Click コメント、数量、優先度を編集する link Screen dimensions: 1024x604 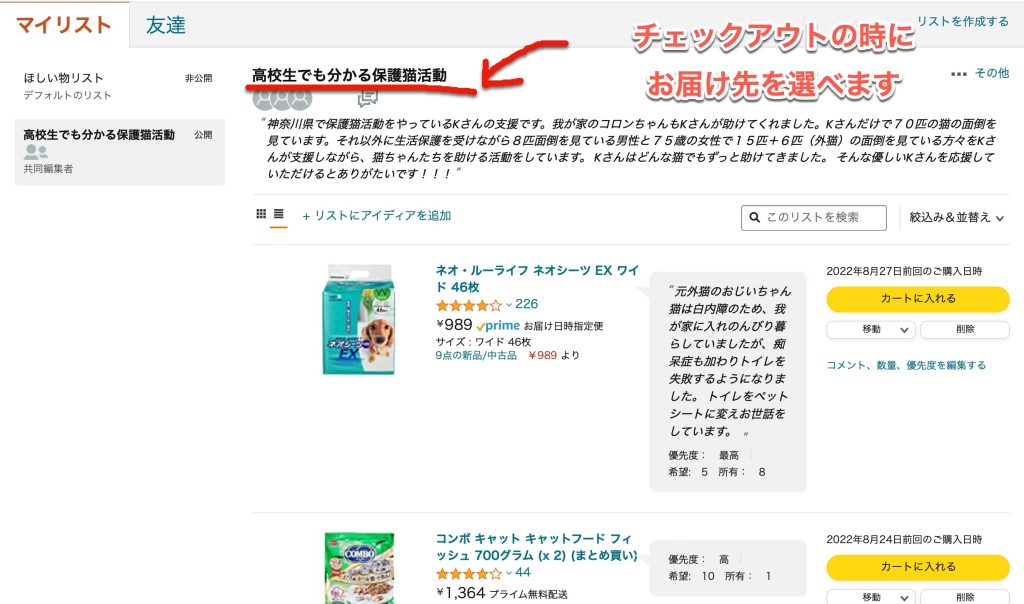(906, 366)
